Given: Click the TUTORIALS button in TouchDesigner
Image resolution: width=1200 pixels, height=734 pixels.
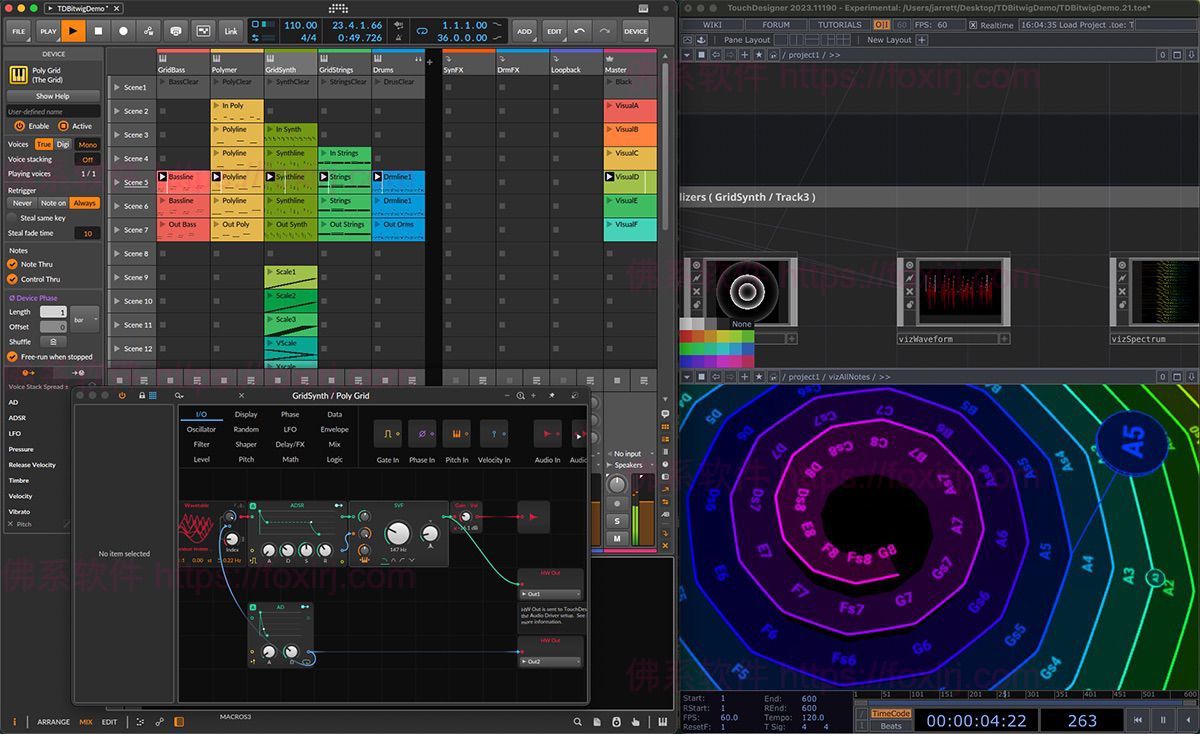Looking at the screenshot, I should pyautogui.click(x=840, y=25).
